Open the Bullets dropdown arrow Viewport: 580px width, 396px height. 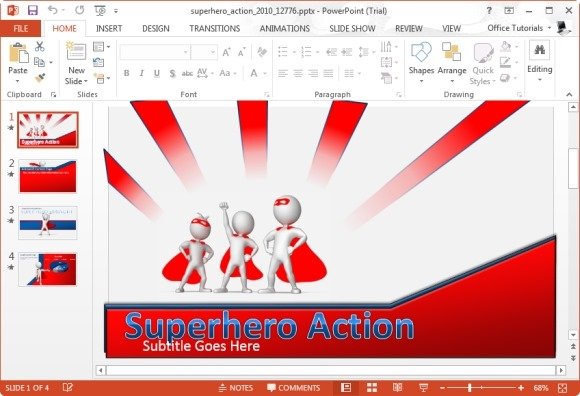294,53
